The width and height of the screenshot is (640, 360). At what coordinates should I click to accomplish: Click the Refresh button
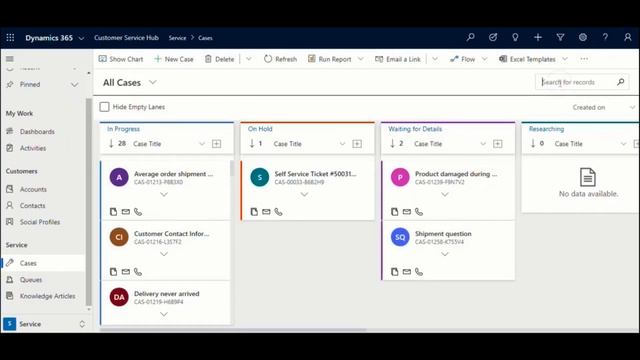pos(280,59)
